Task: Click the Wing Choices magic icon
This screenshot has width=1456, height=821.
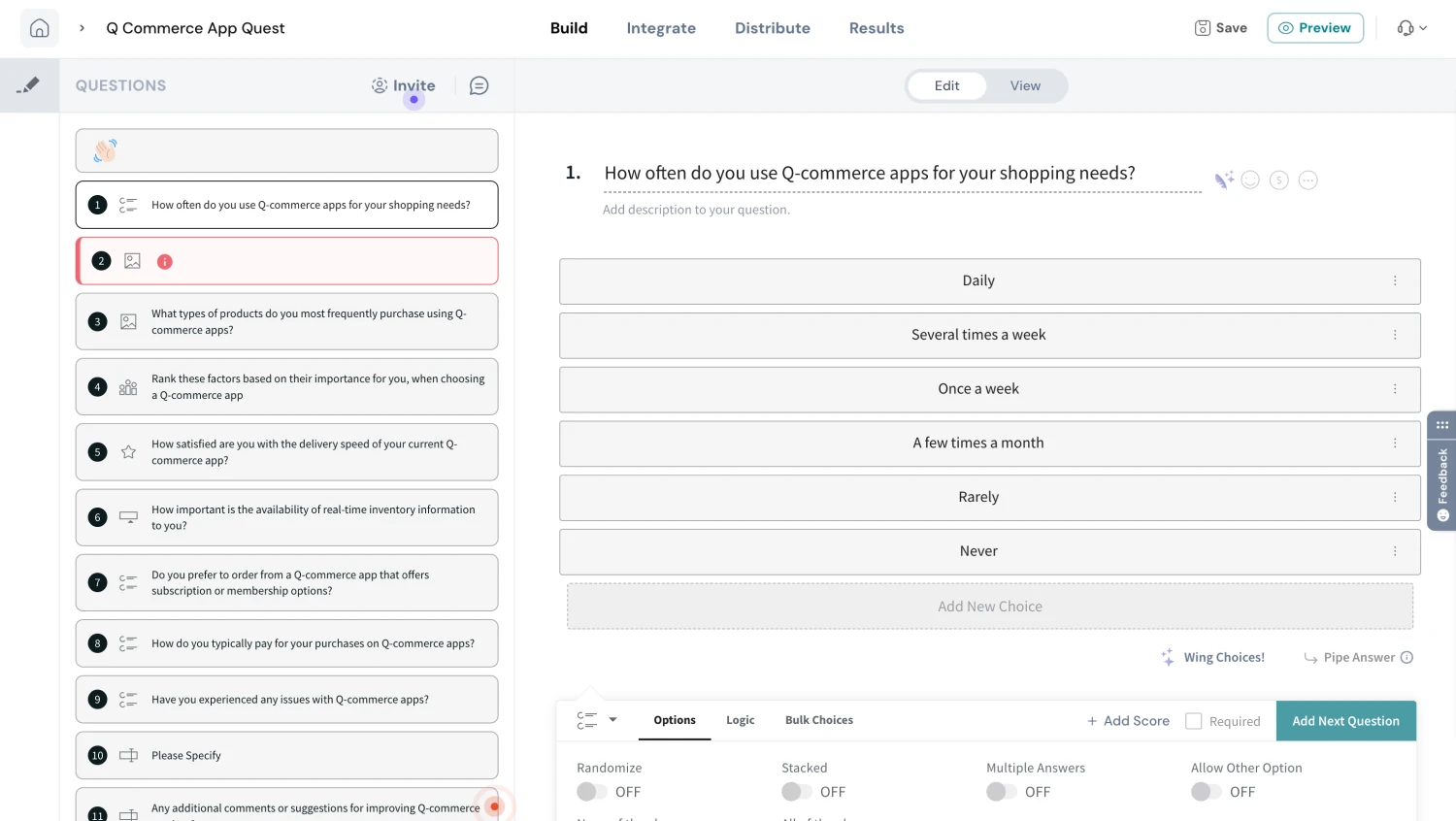Action: click(1167, 657)
